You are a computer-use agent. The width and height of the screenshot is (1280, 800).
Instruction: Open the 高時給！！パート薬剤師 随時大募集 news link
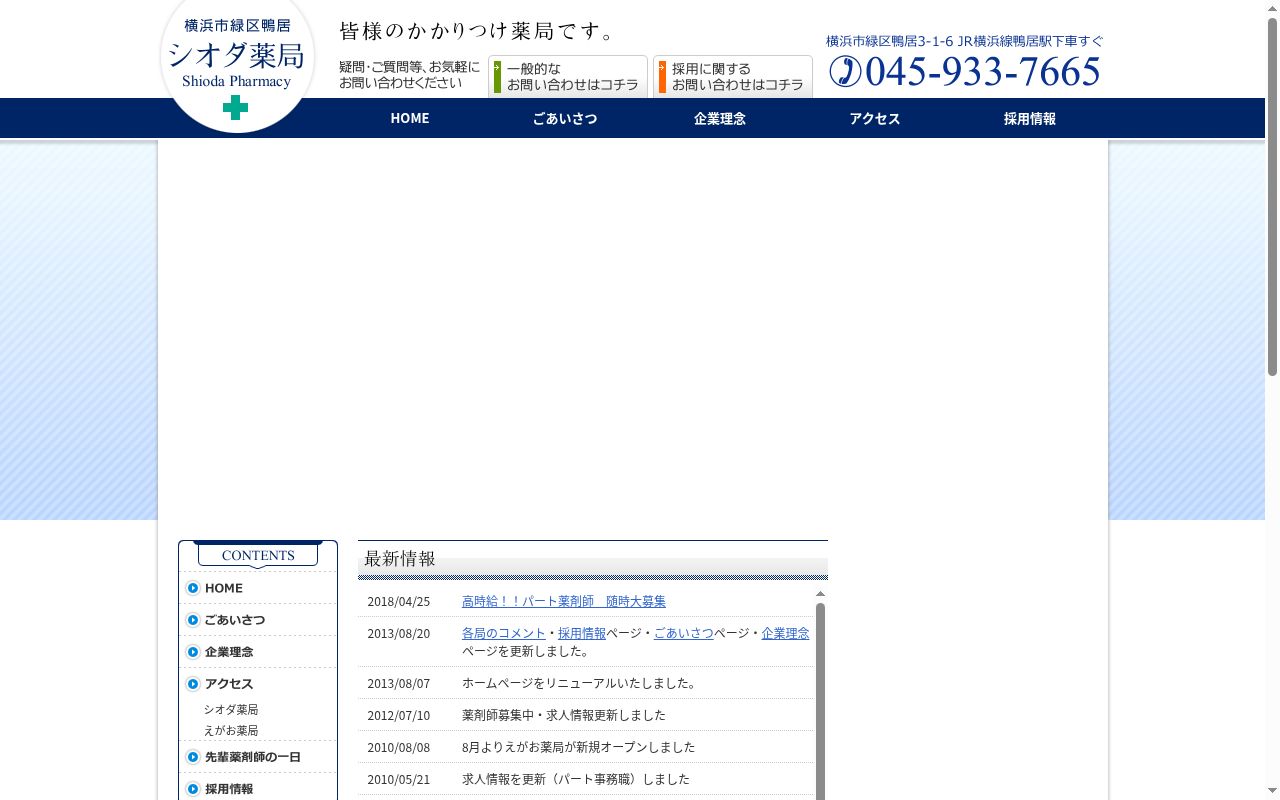(564, 601)
